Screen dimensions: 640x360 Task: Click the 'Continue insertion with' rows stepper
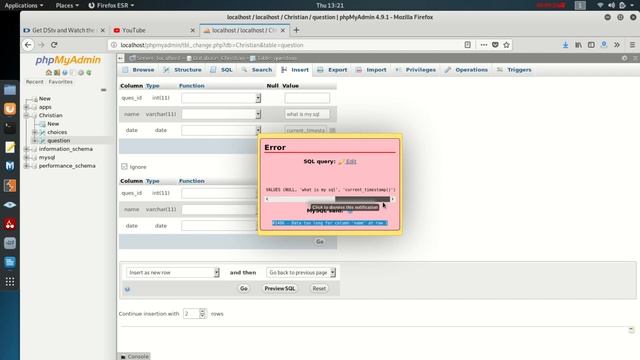point(202,313)
